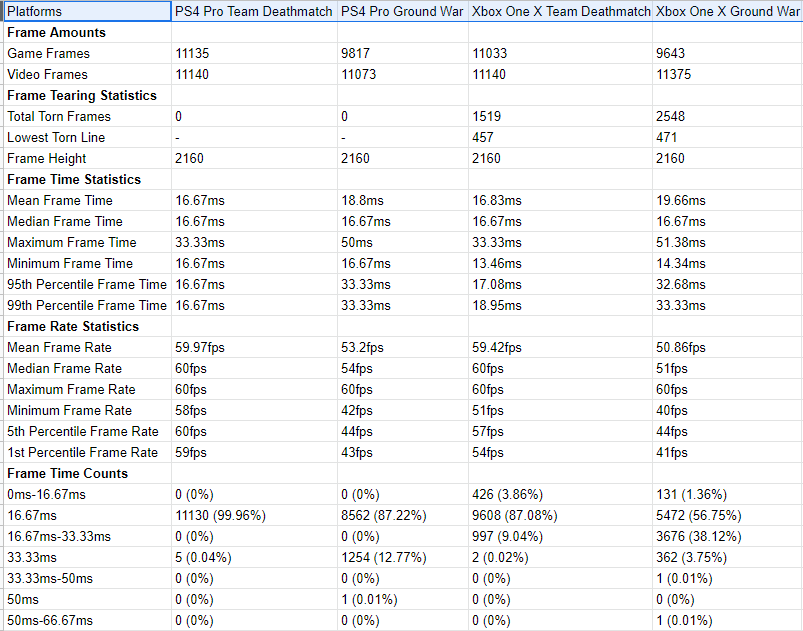Image resolution: width=803 pixels, height=631 pixels.
Task: Click the Minimum Frame Rate label
Action: (x=70, y=410)
